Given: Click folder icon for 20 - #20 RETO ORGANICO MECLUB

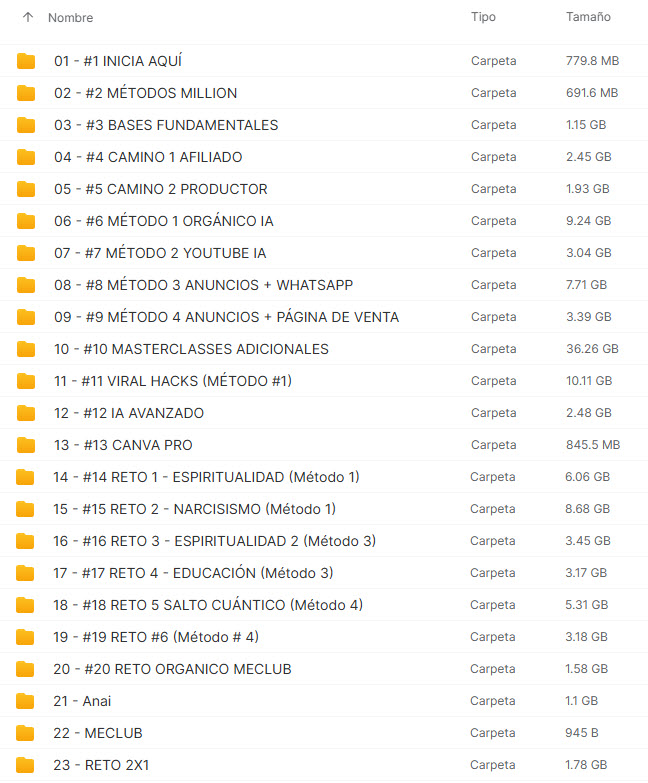Looking at the screenshot, I should [25, 669].
